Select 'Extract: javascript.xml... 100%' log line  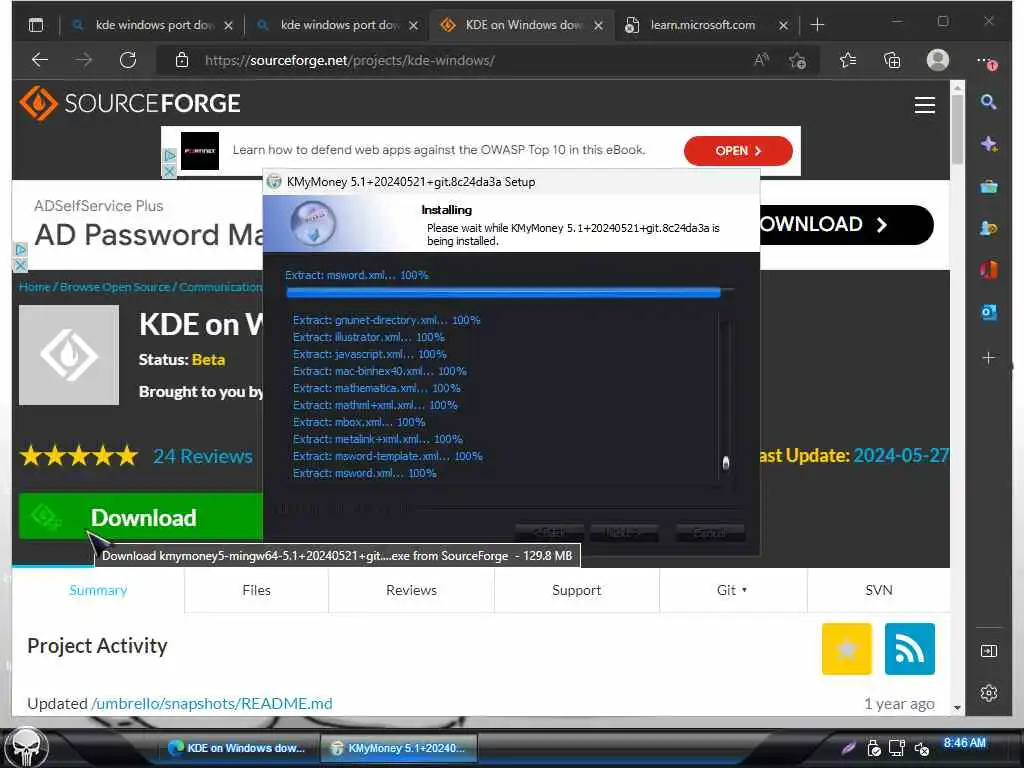click(370, 354)
